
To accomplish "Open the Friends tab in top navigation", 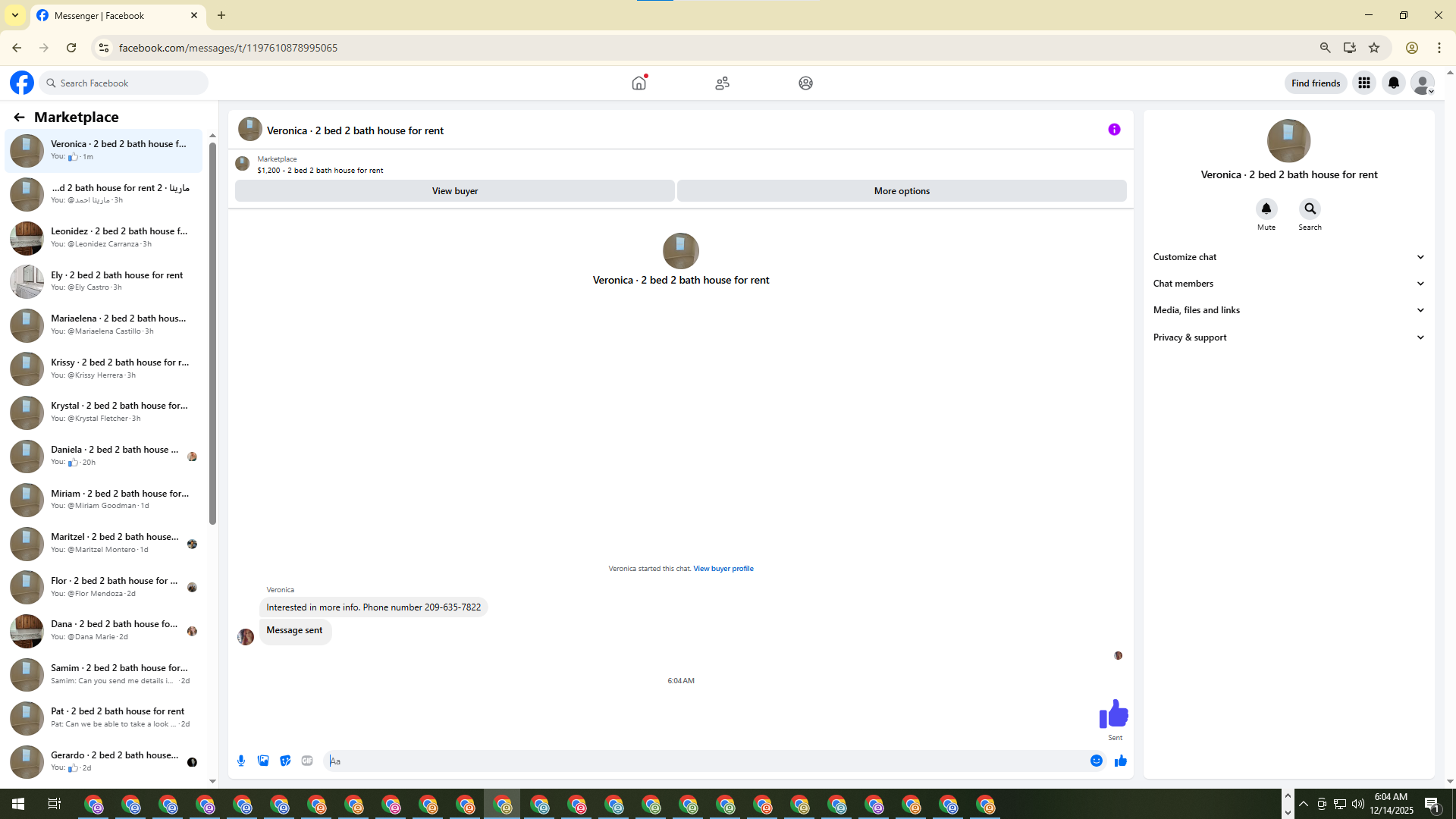I will point(722,83).
